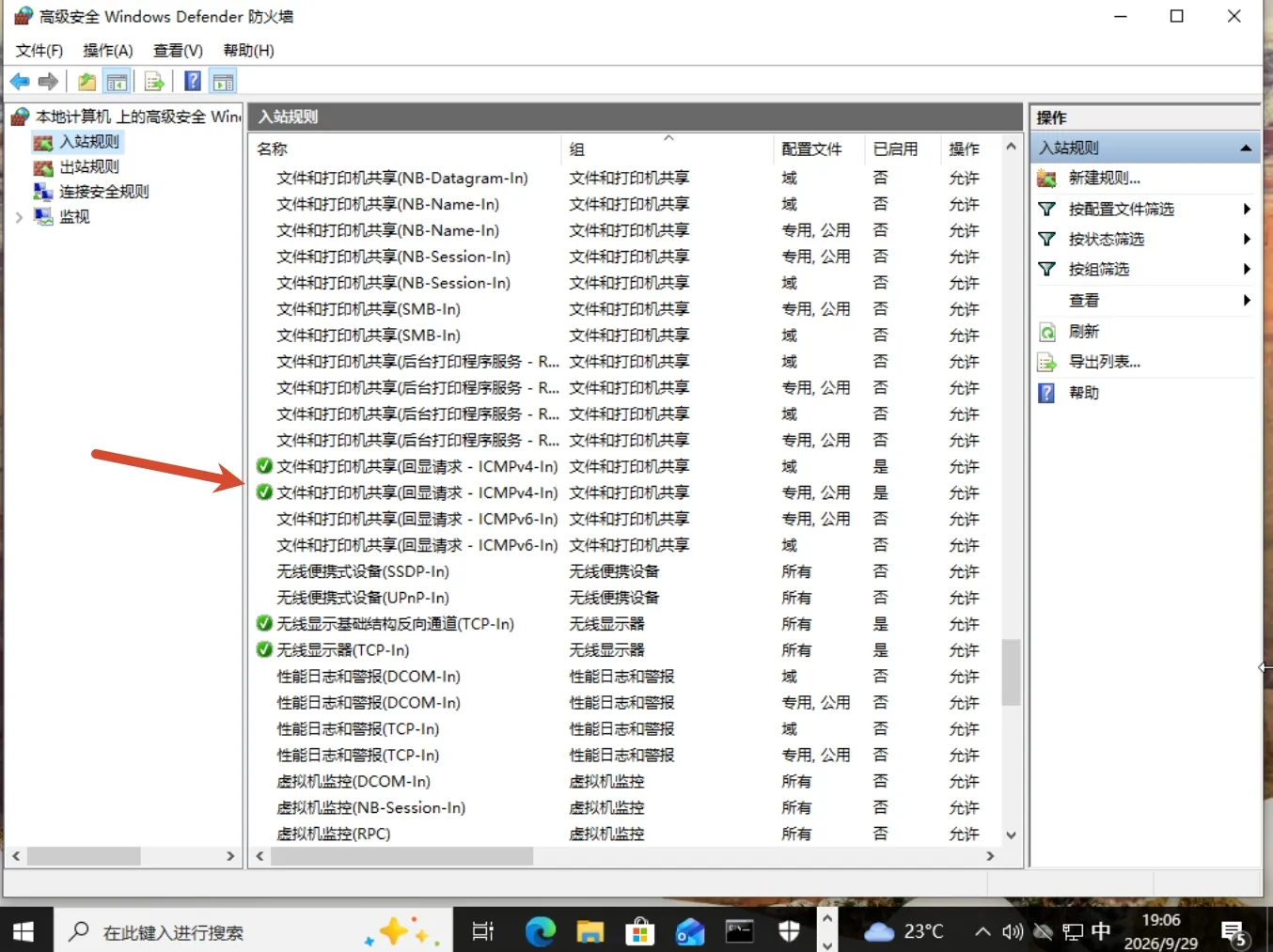Toggle the Show/Hide Console Tree toolbar icon
The width and height of the screenshot is (1273, 952).
[117, 82]
